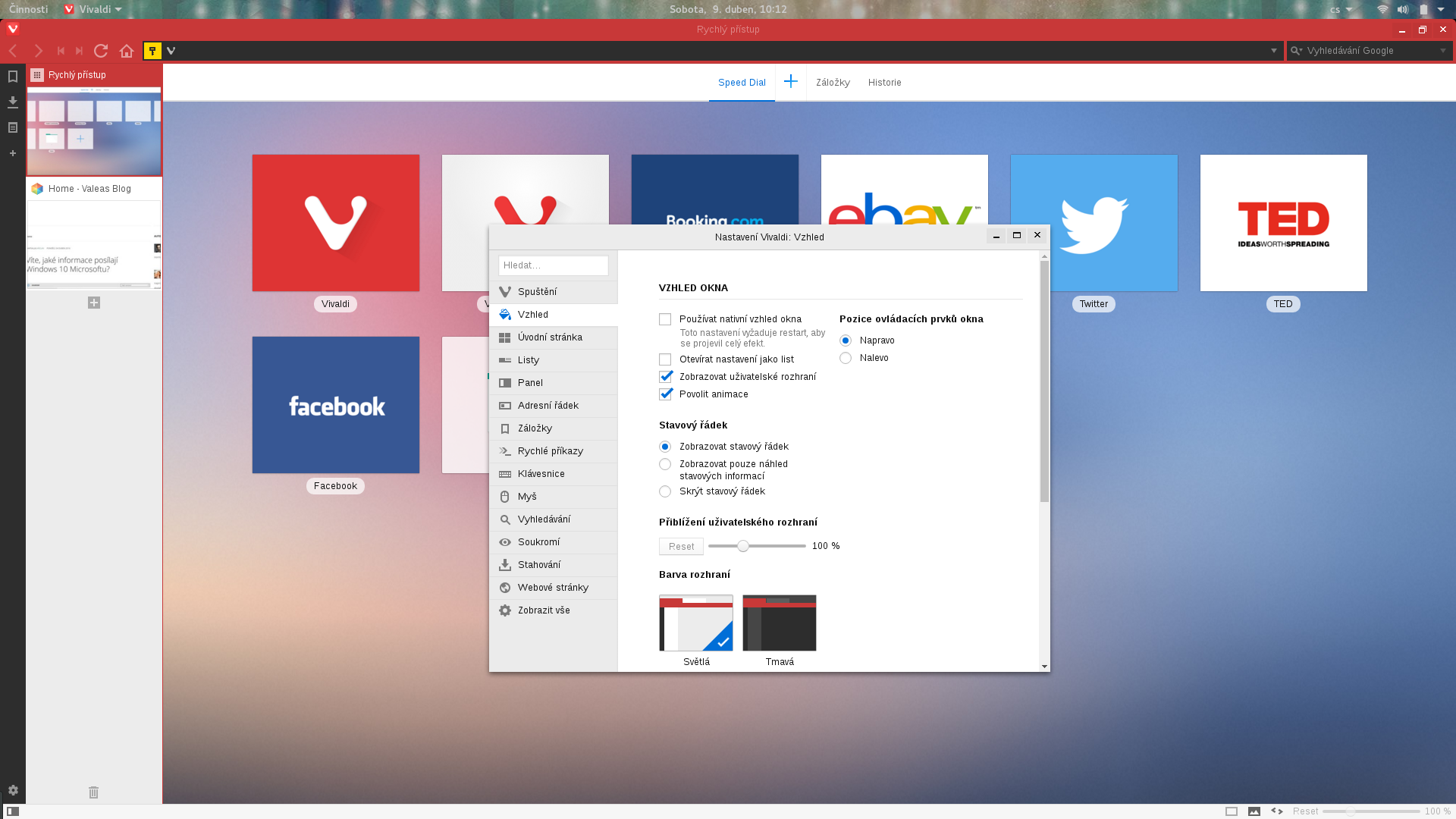
Task: Click the Rewind navigation icon
Action: click(61, 51)
